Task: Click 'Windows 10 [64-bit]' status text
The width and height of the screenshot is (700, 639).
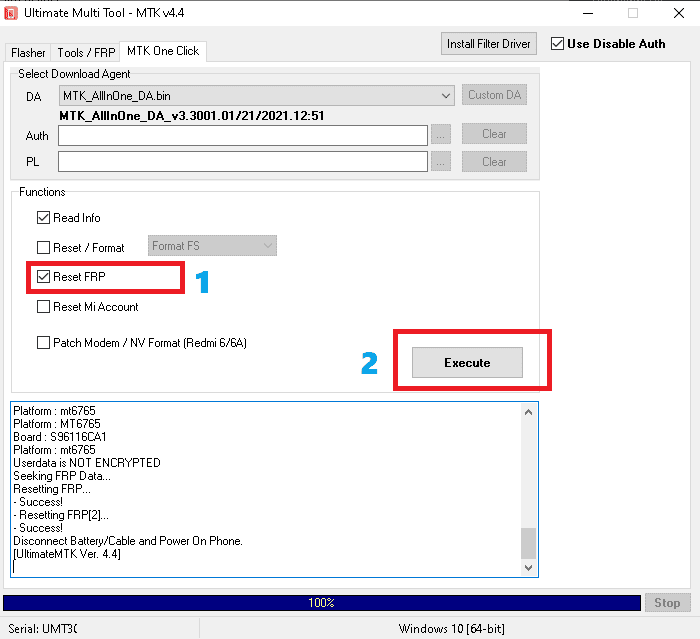Action: tap(451, 629)
